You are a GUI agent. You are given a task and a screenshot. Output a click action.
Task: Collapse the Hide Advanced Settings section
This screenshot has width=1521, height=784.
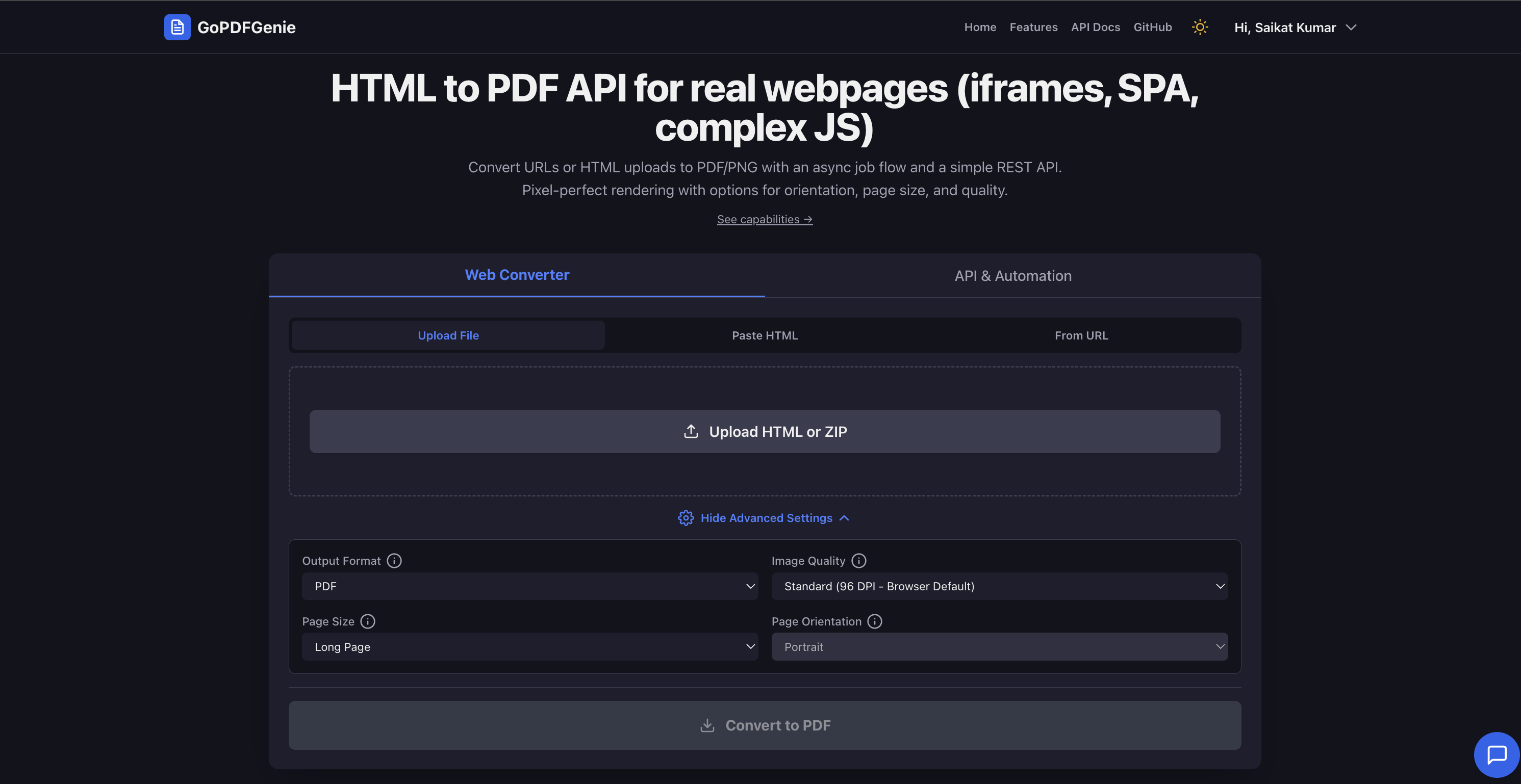[766, 518]
